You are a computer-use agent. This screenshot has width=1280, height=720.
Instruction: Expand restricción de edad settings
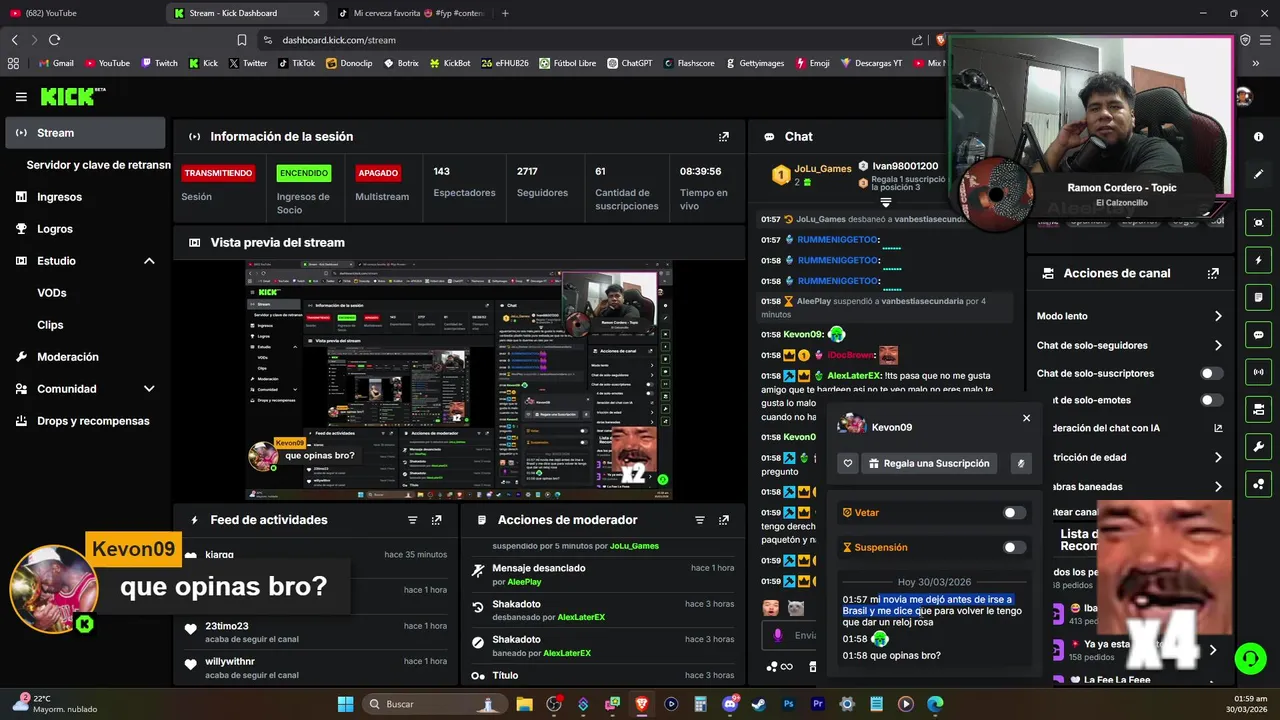pyautogui.click(x=1218, y=457)
